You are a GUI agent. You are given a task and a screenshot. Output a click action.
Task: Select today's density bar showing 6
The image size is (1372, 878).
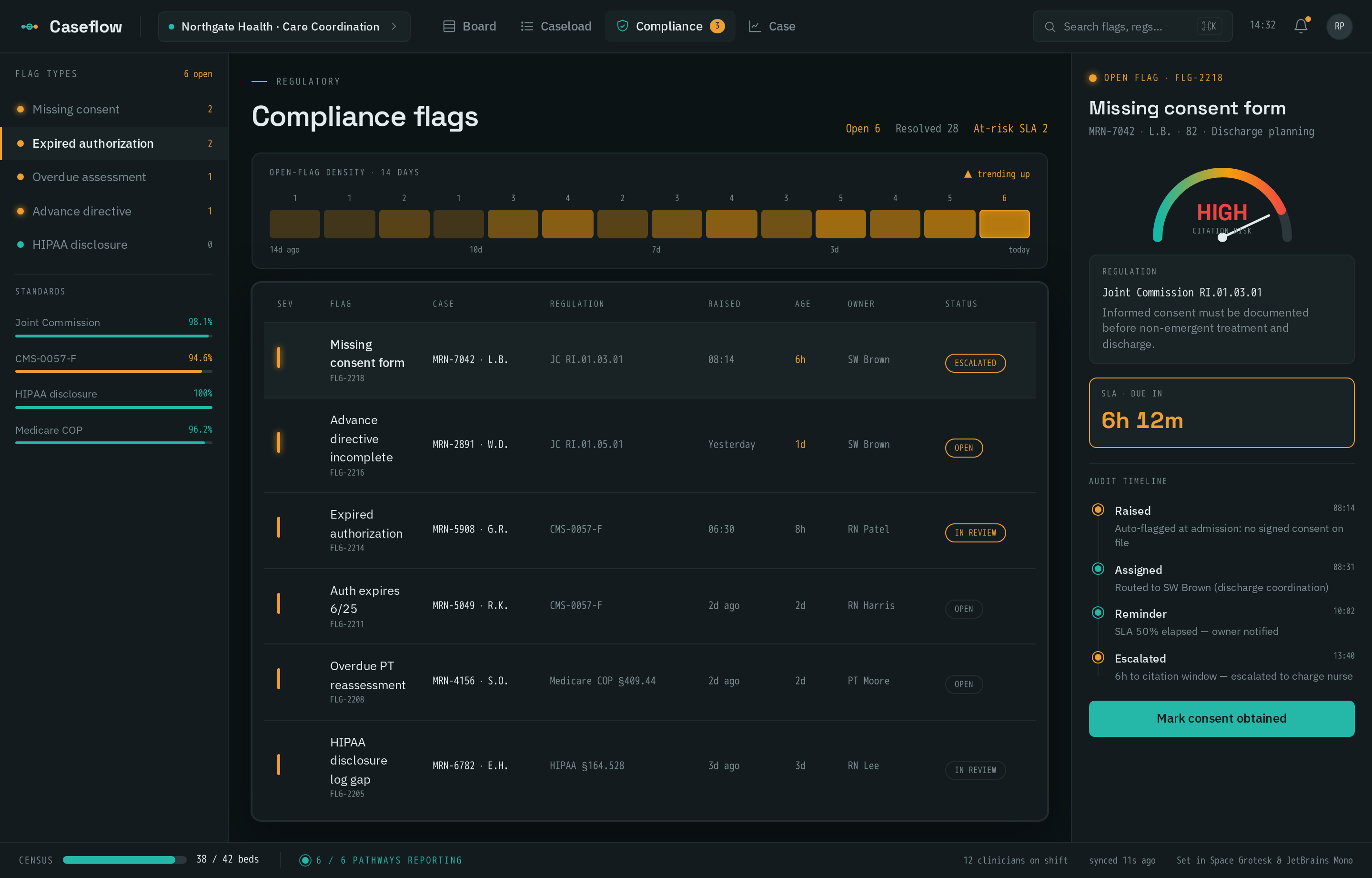1004,224
